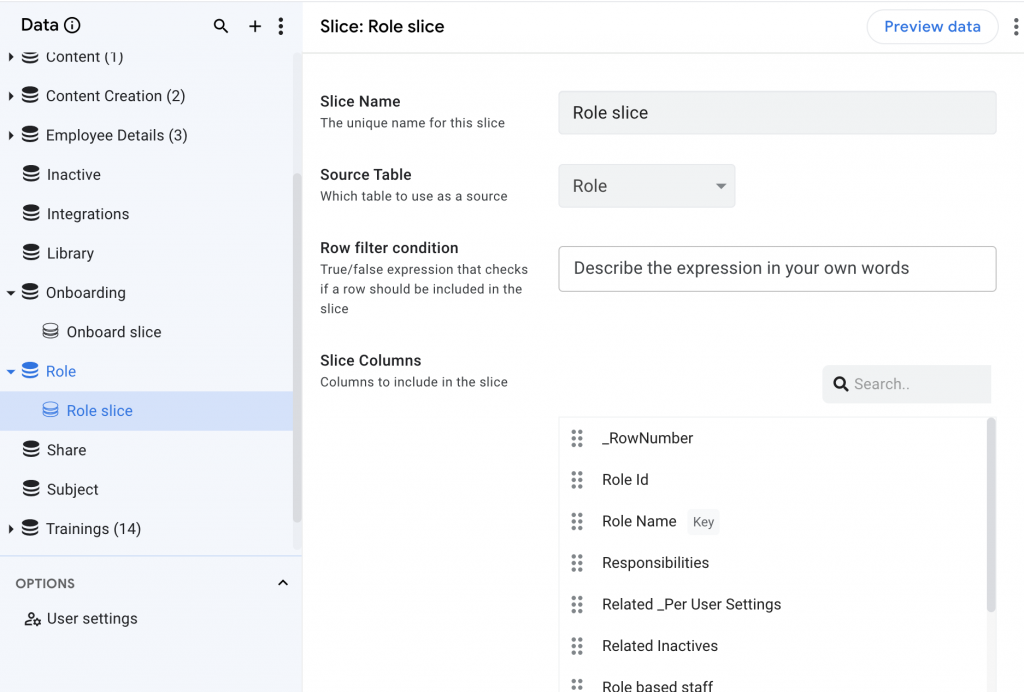The width and height of the screenshot is (1024, 692).
Task: Collapse the Options section
Action: click(x=283, y=583)
